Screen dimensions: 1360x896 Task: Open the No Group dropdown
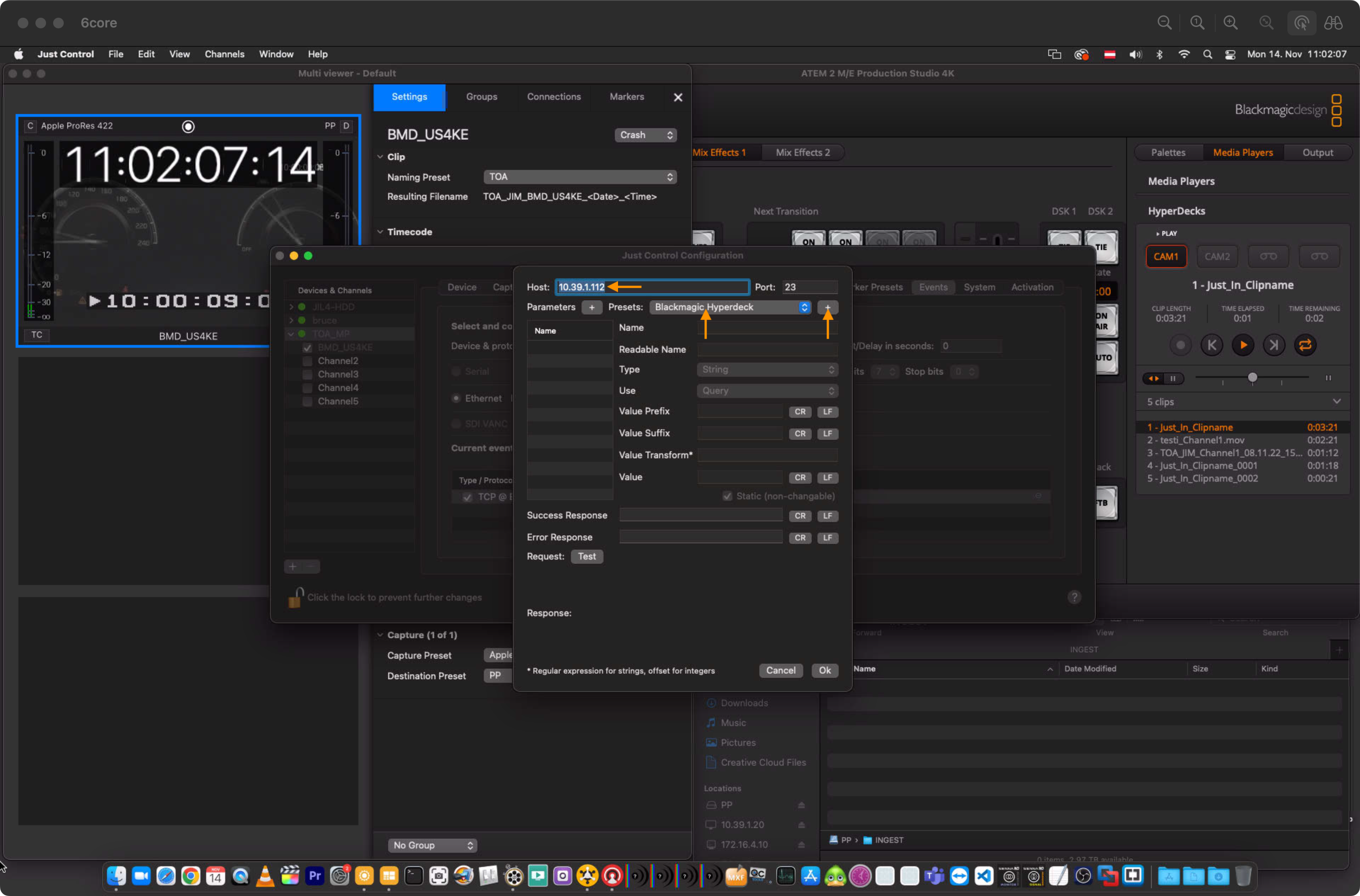pyautogui.click(x=433, y=845)
